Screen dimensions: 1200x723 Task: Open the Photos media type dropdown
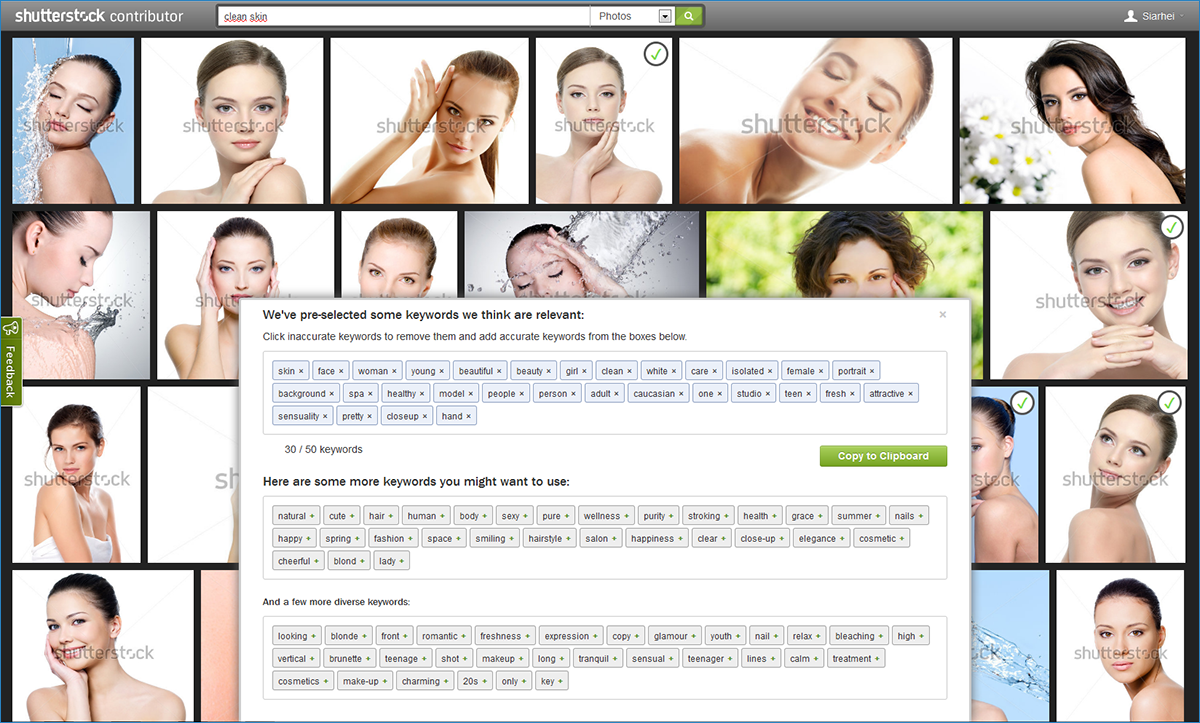tap(633, 16)
